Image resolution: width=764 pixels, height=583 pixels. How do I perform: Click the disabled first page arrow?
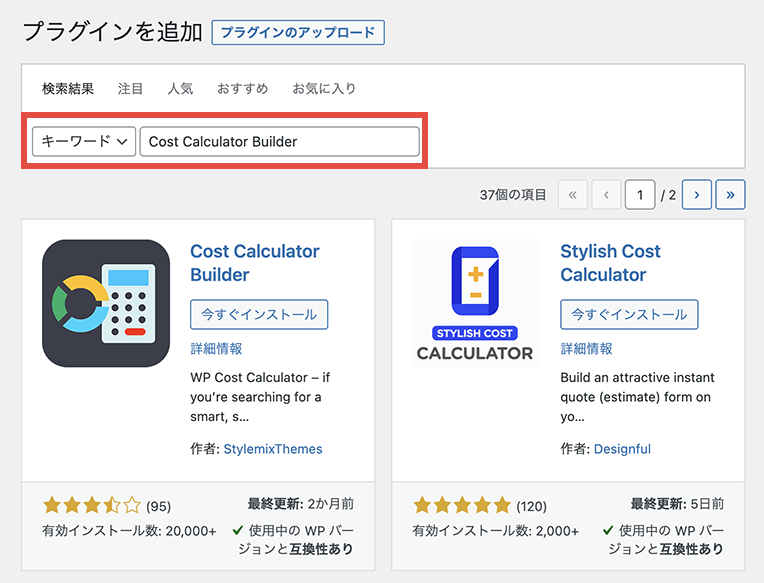pos(573,195)
